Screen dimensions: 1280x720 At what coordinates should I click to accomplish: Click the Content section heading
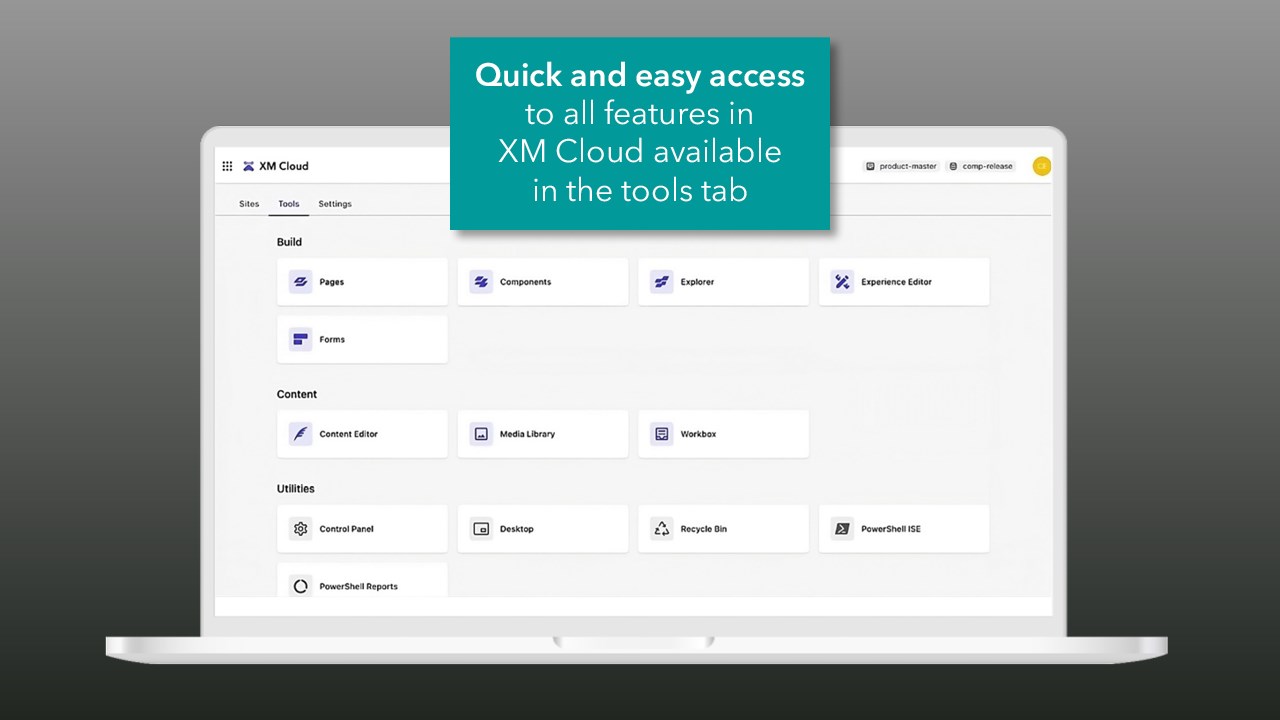pyautogui.click(x=297, y=394)
